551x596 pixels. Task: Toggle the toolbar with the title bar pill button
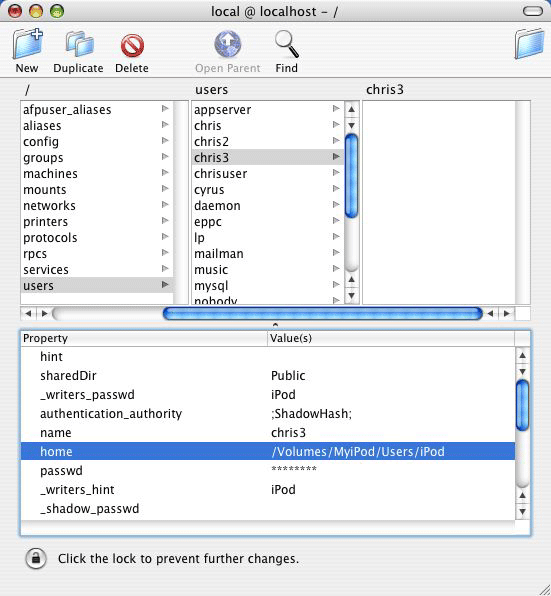(x=533, y=11)
